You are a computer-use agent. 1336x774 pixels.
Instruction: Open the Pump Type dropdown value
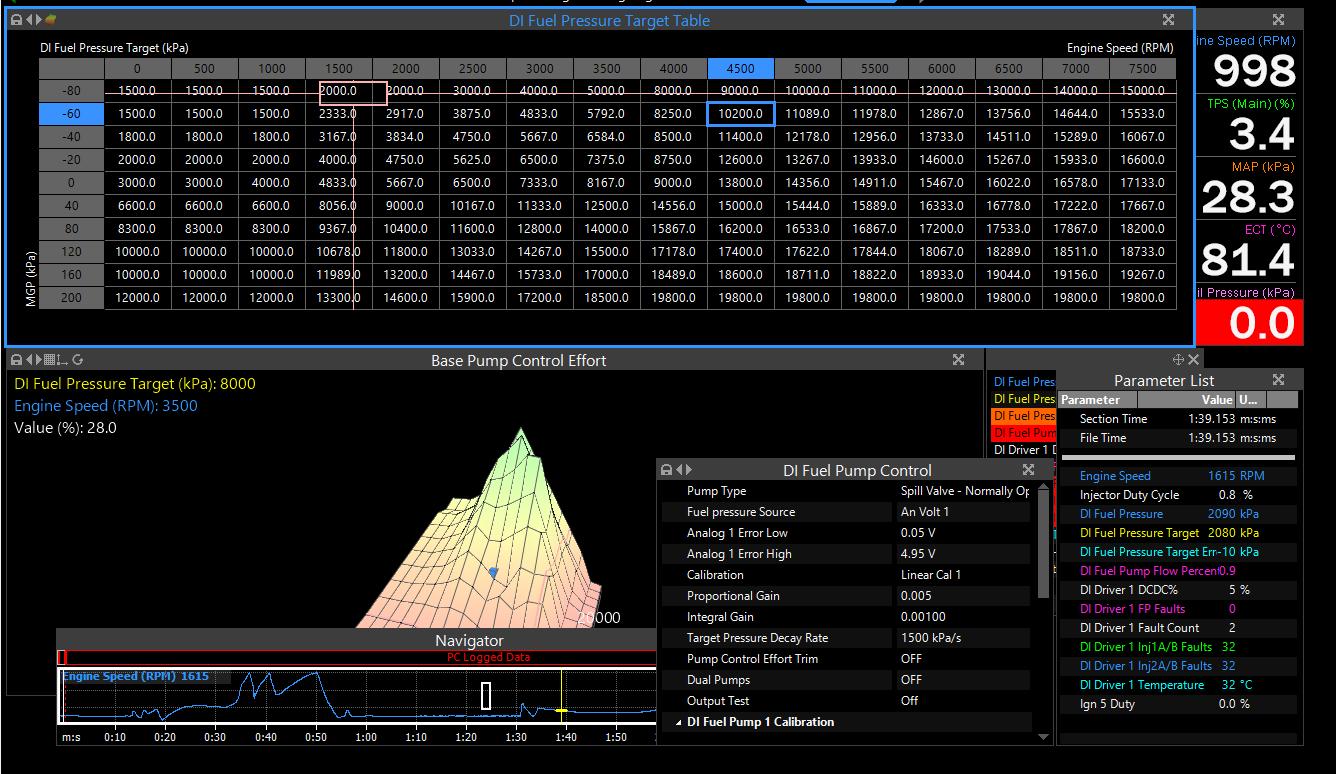click(x=964, y=491)
